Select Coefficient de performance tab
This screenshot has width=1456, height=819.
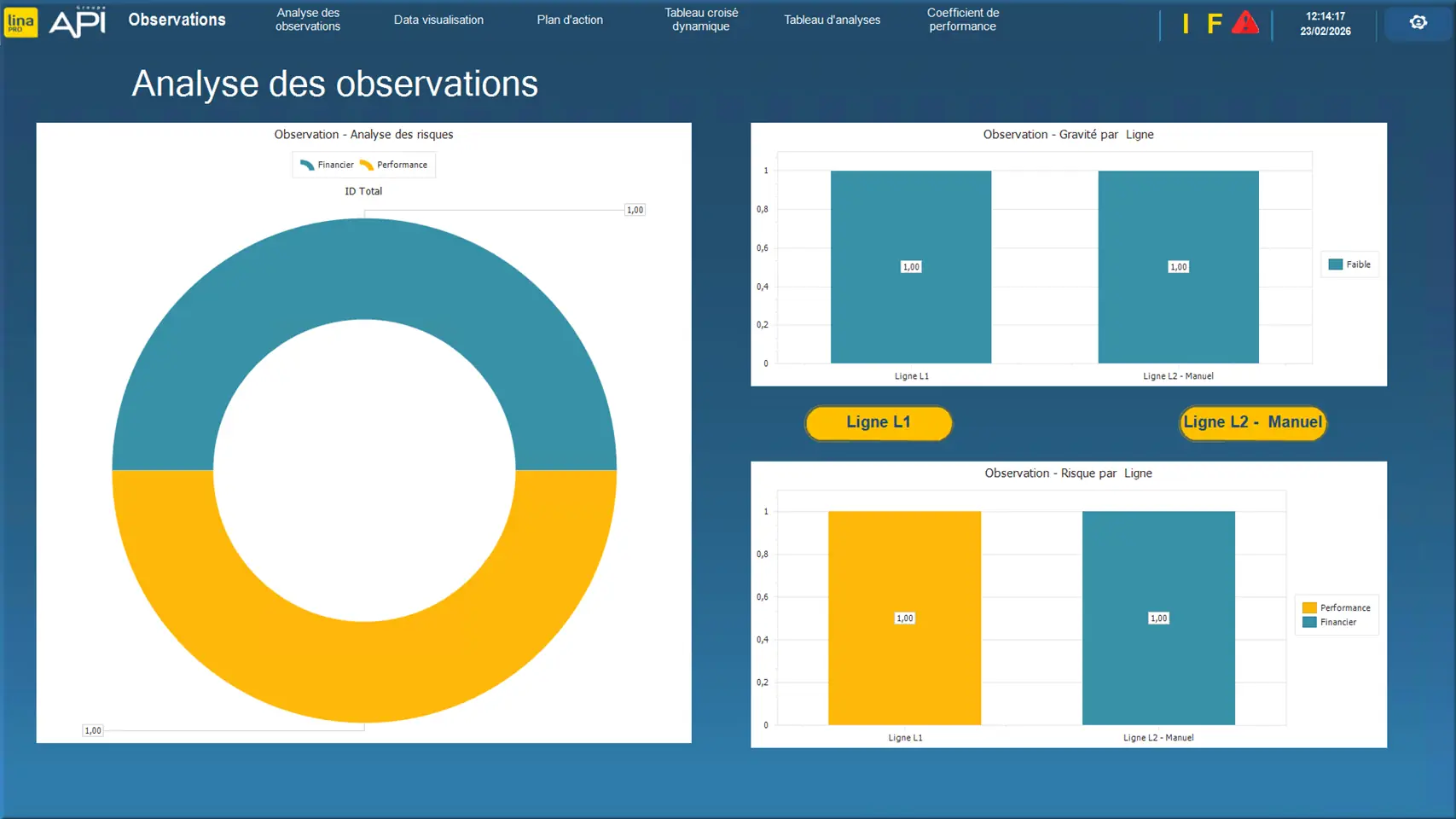point(962,20)
